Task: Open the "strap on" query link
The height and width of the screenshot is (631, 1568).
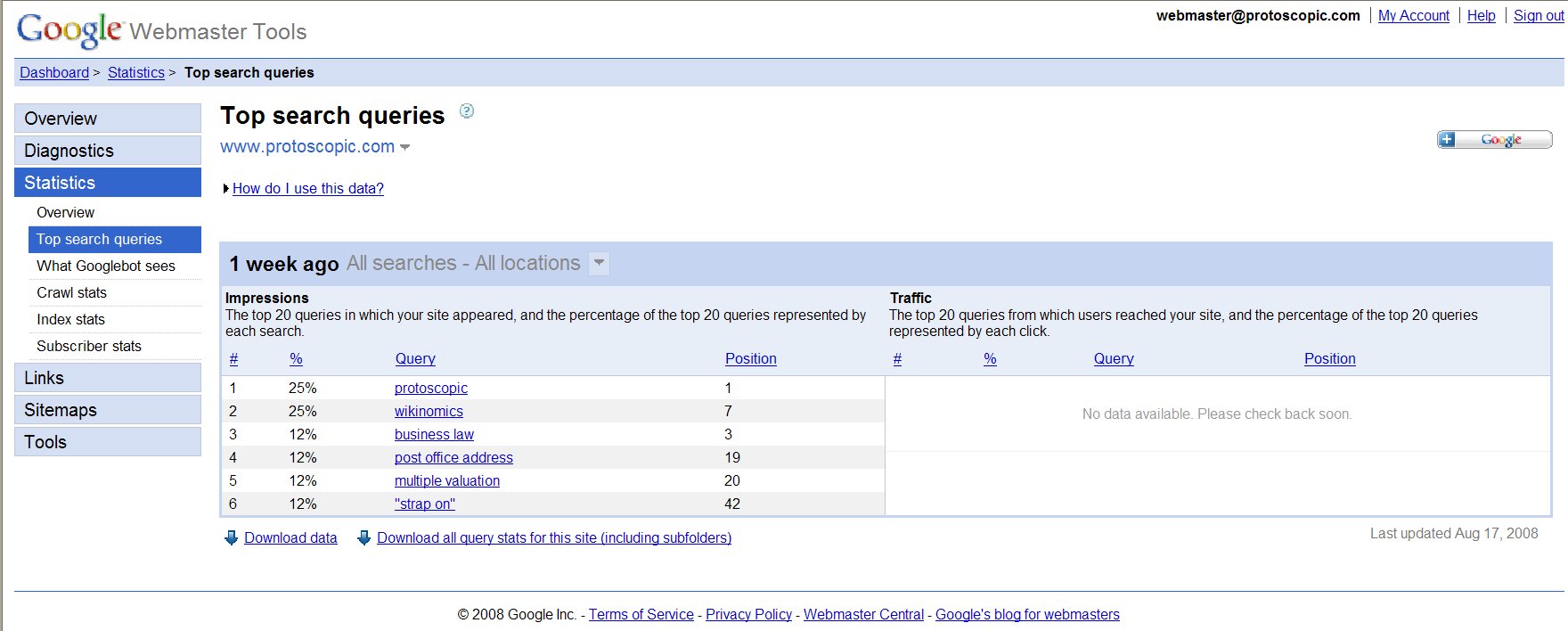Action: 425,504
